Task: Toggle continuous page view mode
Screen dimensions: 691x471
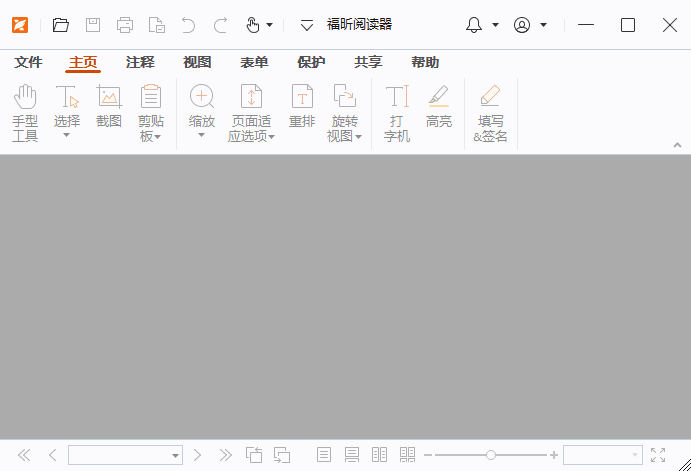Action: [351, 455]
